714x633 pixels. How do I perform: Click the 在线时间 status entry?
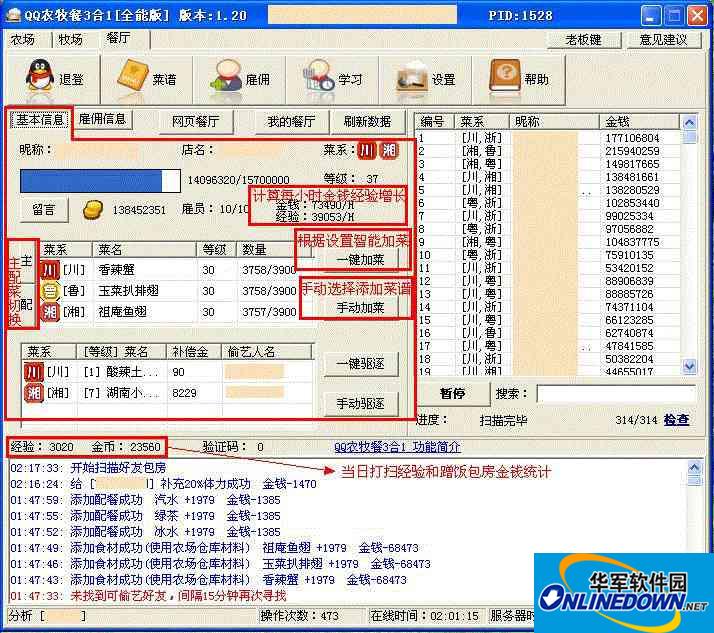coord(424,616)
